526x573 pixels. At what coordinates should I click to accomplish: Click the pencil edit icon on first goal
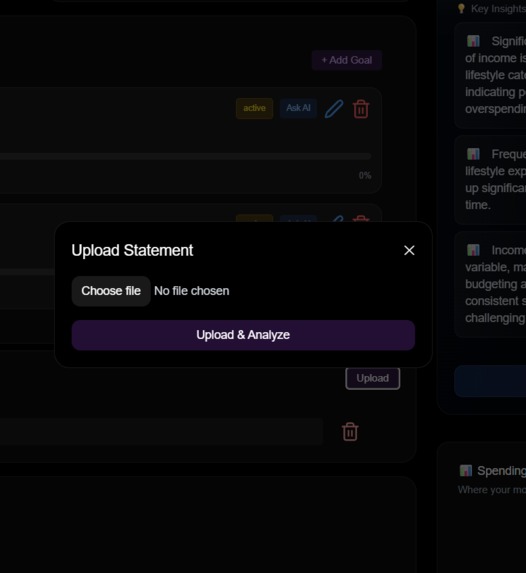coord(334,109)
